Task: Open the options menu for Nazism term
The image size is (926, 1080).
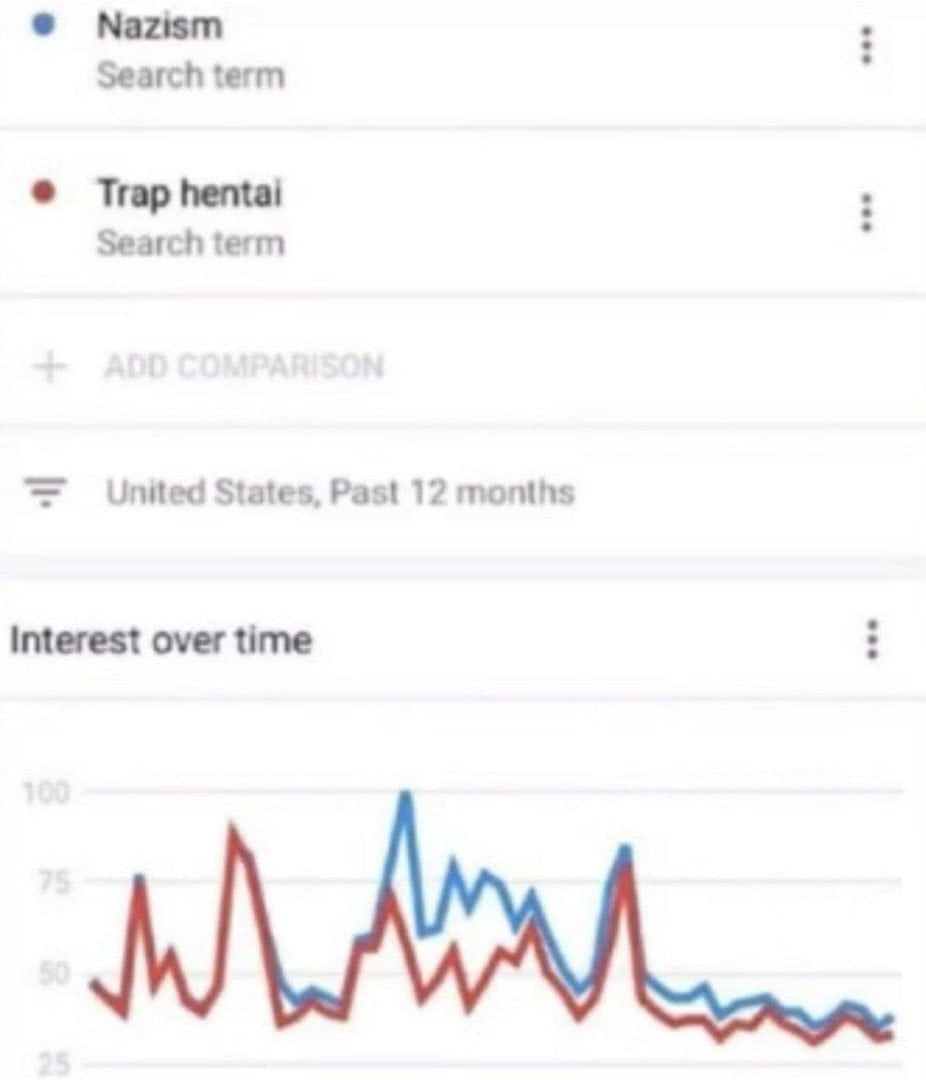Action: (866, 46)
